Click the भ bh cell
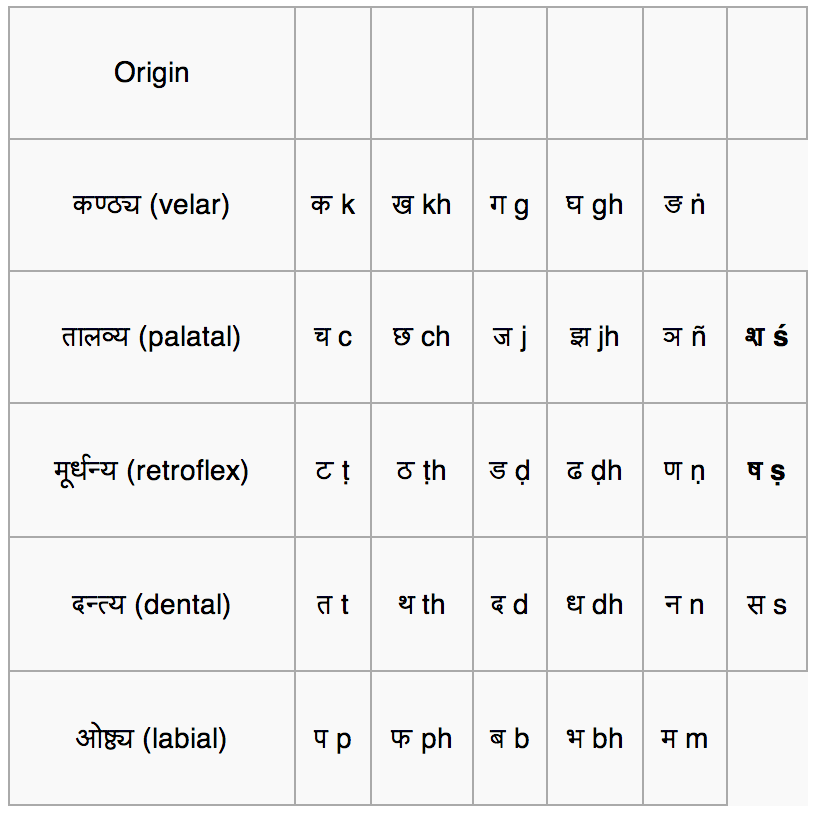 click(595, 738)
